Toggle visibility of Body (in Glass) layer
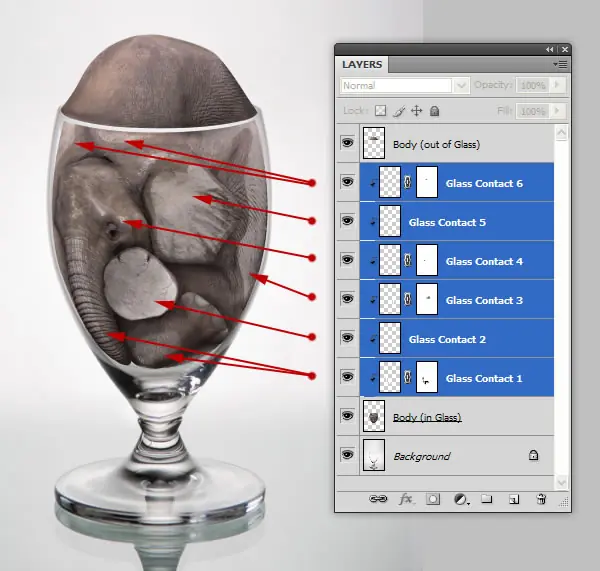 (347, 415)
